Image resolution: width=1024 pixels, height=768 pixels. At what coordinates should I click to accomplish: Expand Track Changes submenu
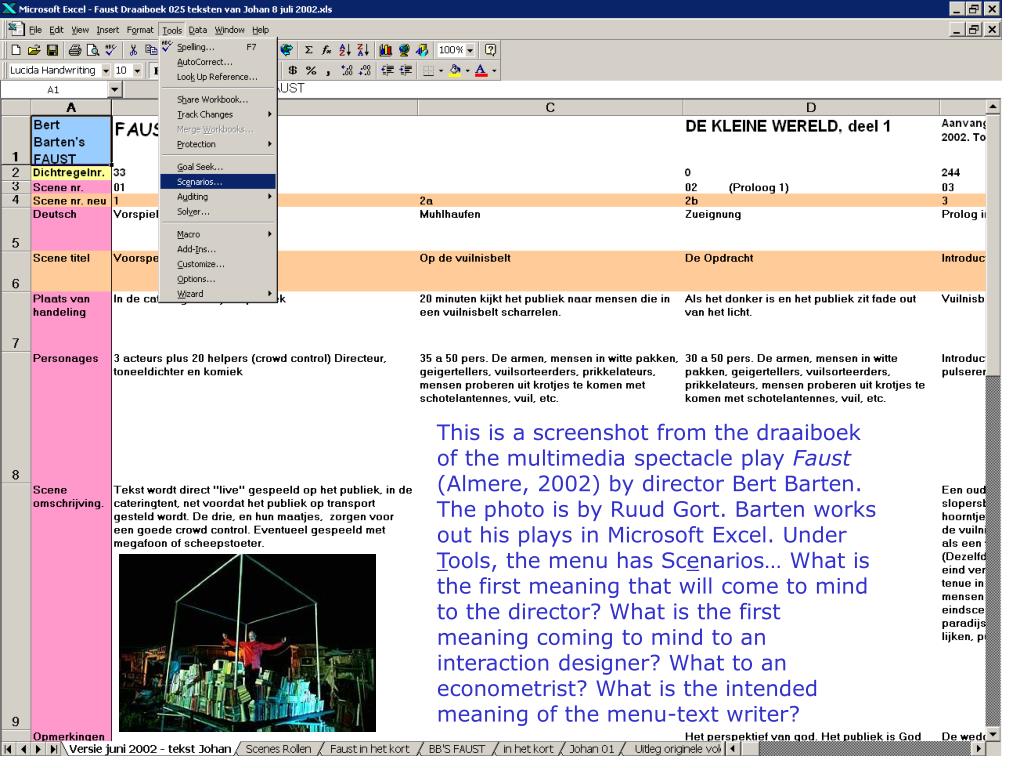[x=217, y=114]
